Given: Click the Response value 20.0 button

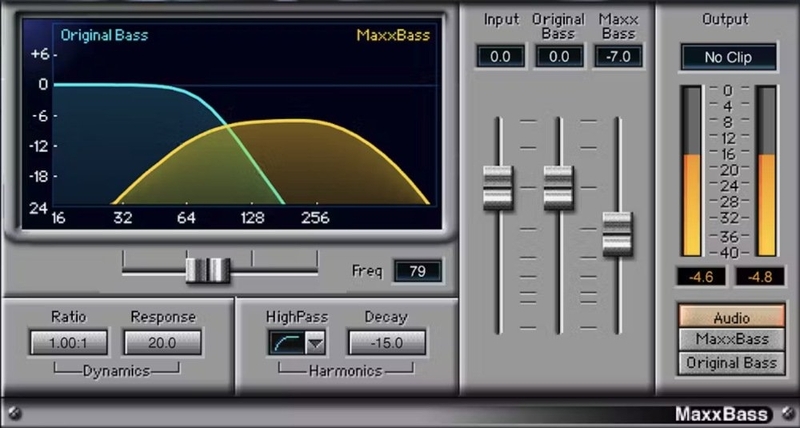Looking at the screenshot, I should [162, 343].
